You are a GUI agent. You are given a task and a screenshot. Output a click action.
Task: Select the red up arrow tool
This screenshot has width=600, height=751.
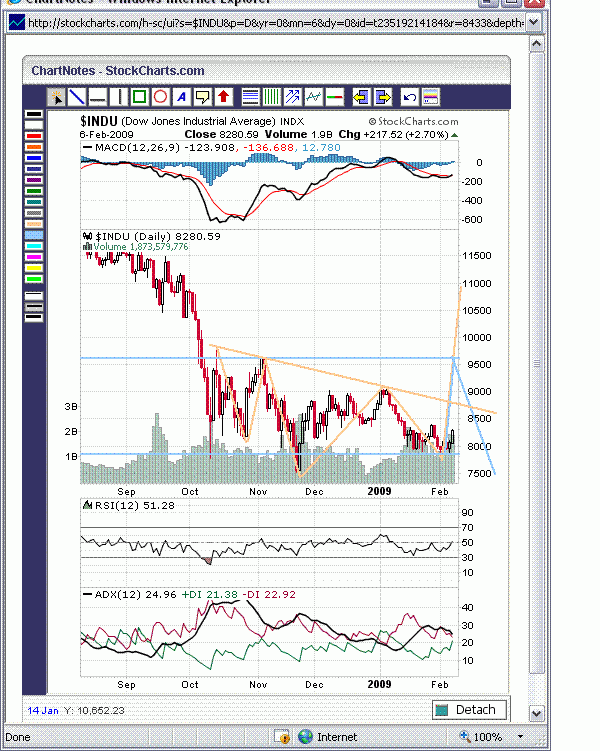tap(223, 97)
